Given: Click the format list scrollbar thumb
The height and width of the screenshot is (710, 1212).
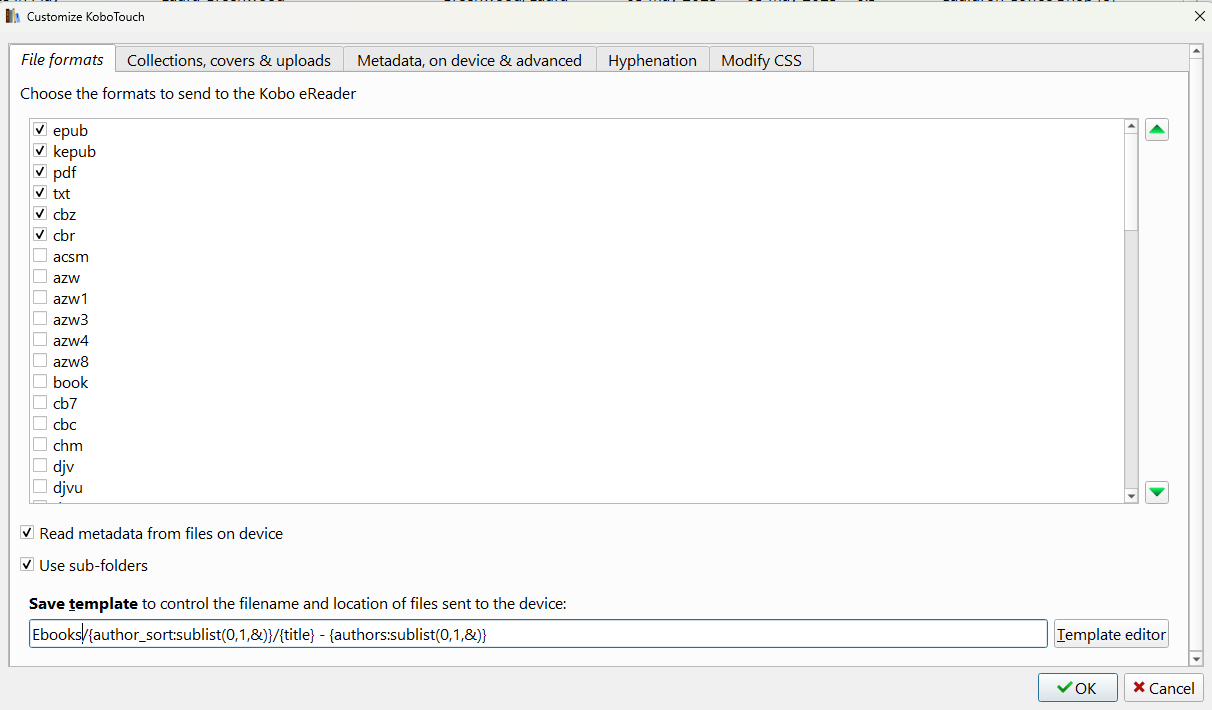Looking at the screenshot, I should point(1131,182).
